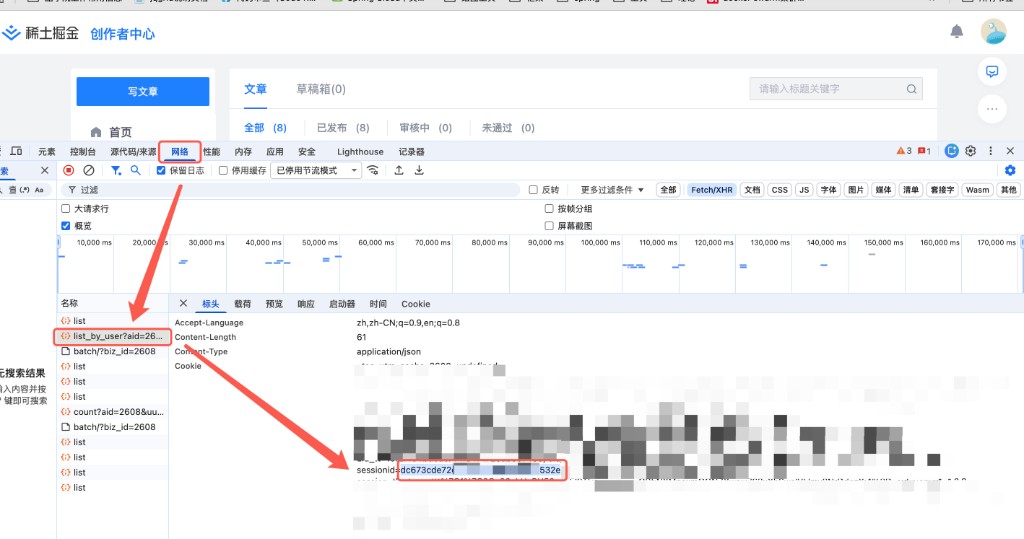Click the 创作者中心 link

click(123, 34)
